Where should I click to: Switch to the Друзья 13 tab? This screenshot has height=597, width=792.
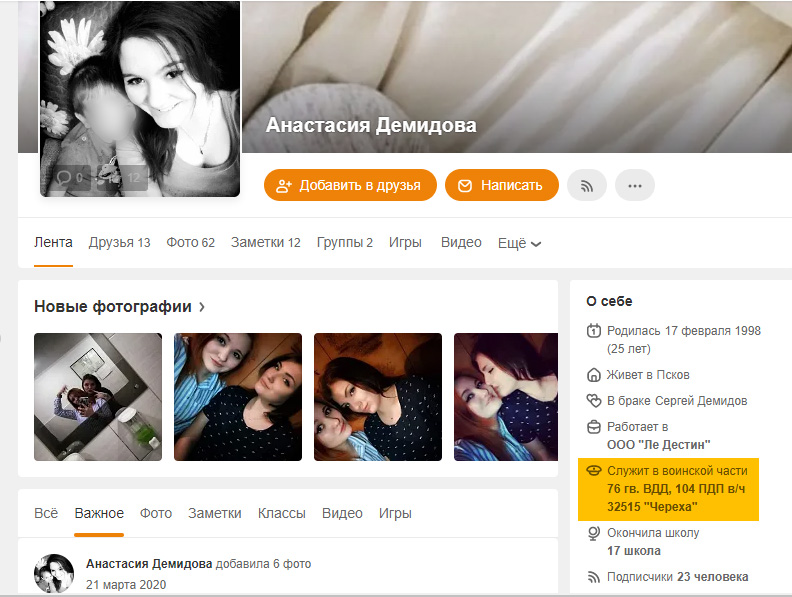[120, 242]
